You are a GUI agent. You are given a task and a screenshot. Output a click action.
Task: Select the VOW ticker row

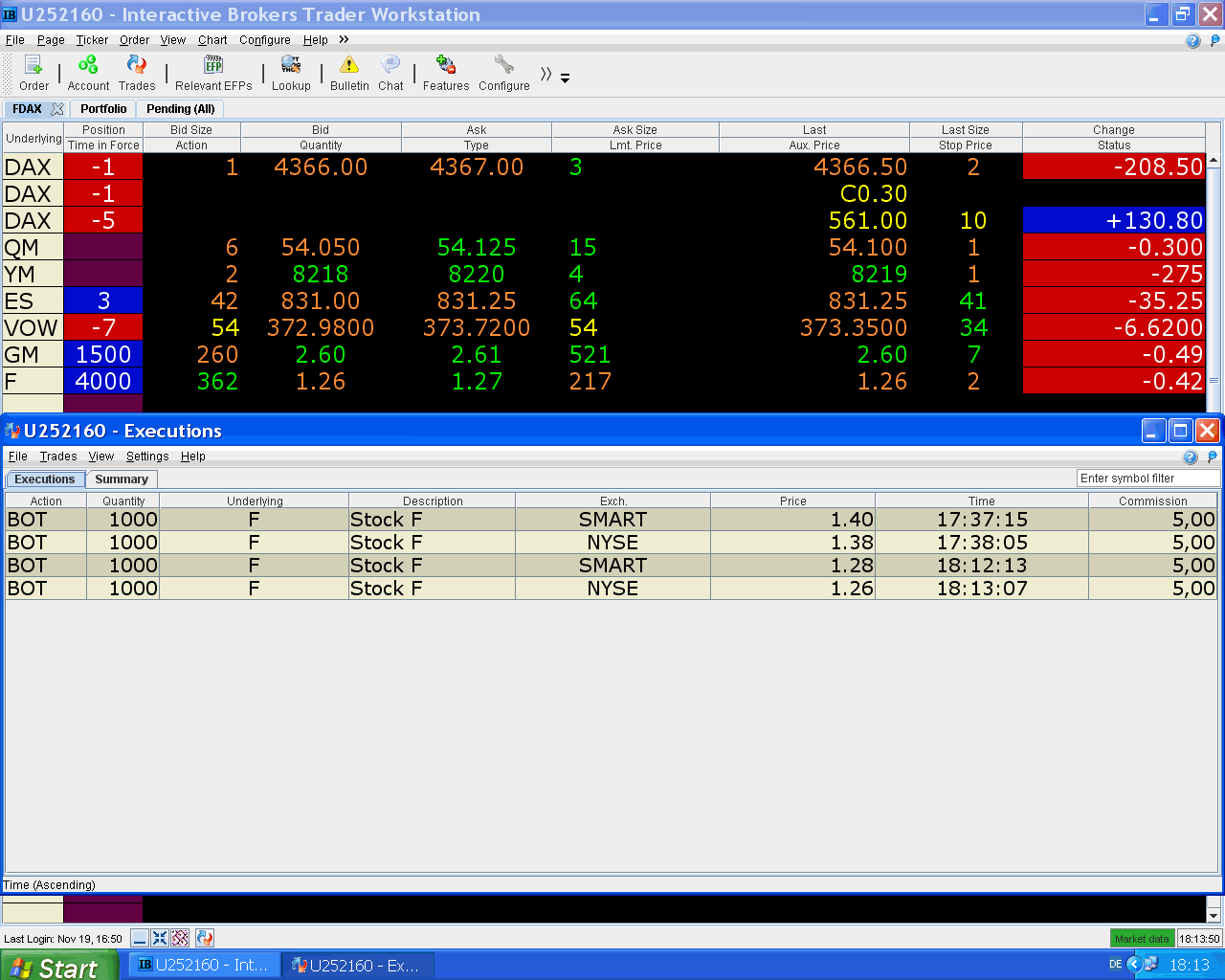[33, 327]
